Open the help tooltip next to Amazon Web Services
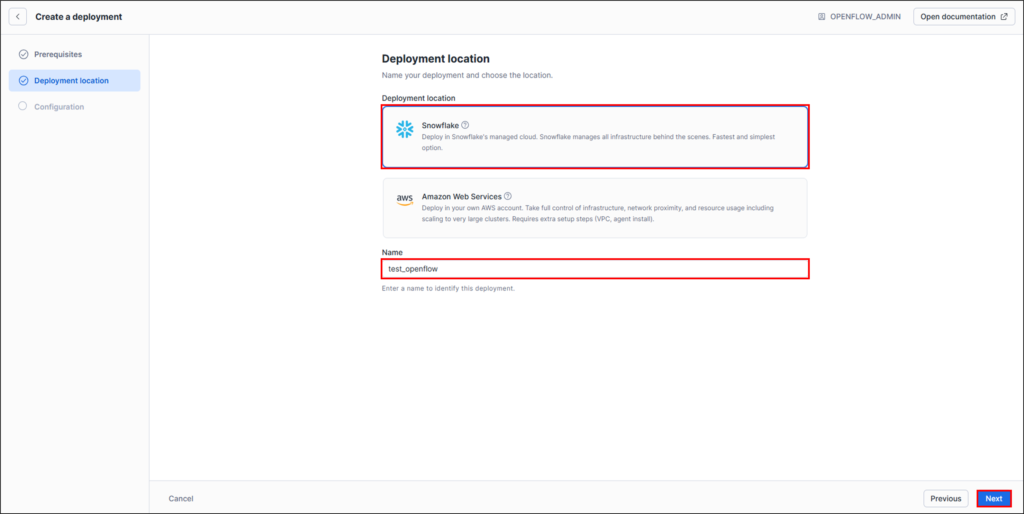This screenshot has width=1024, height=514. [x=508, y=196]
